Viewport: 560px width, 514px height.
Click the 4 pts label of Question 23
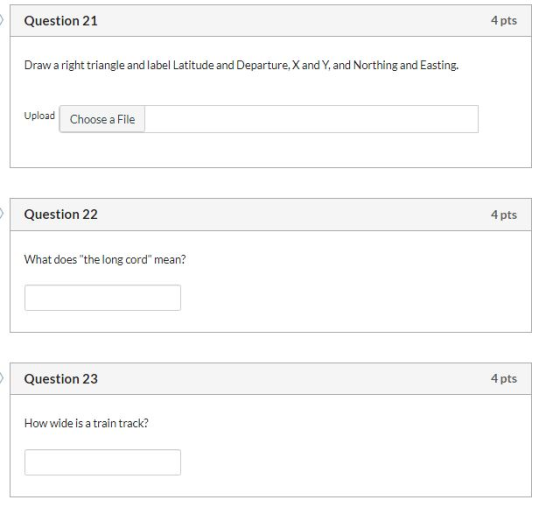tap(504, 378)
